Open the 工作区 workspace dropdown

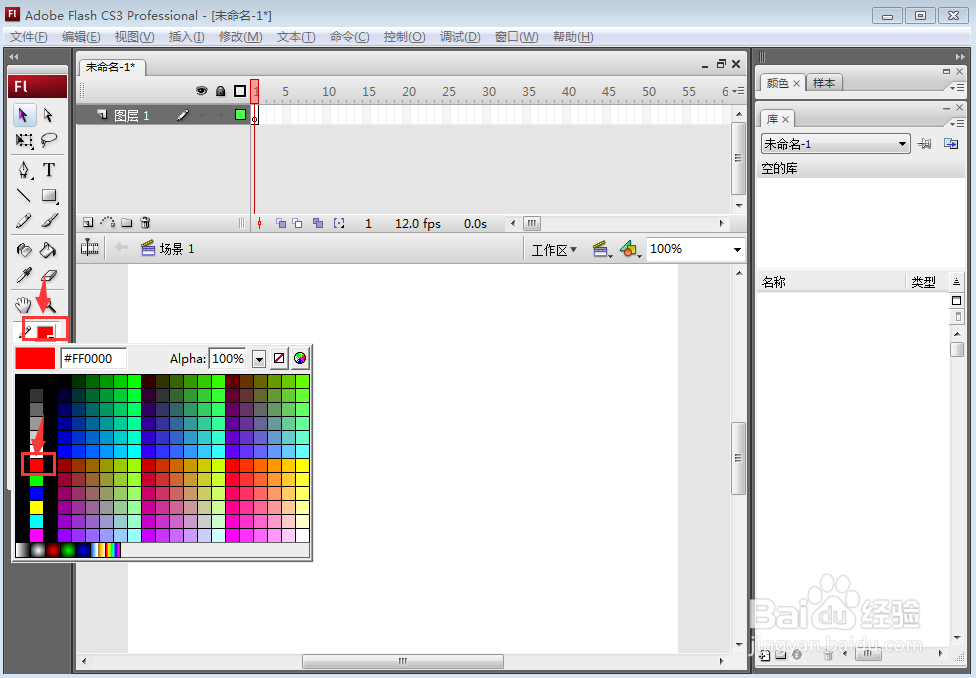(x=554, y=250)
